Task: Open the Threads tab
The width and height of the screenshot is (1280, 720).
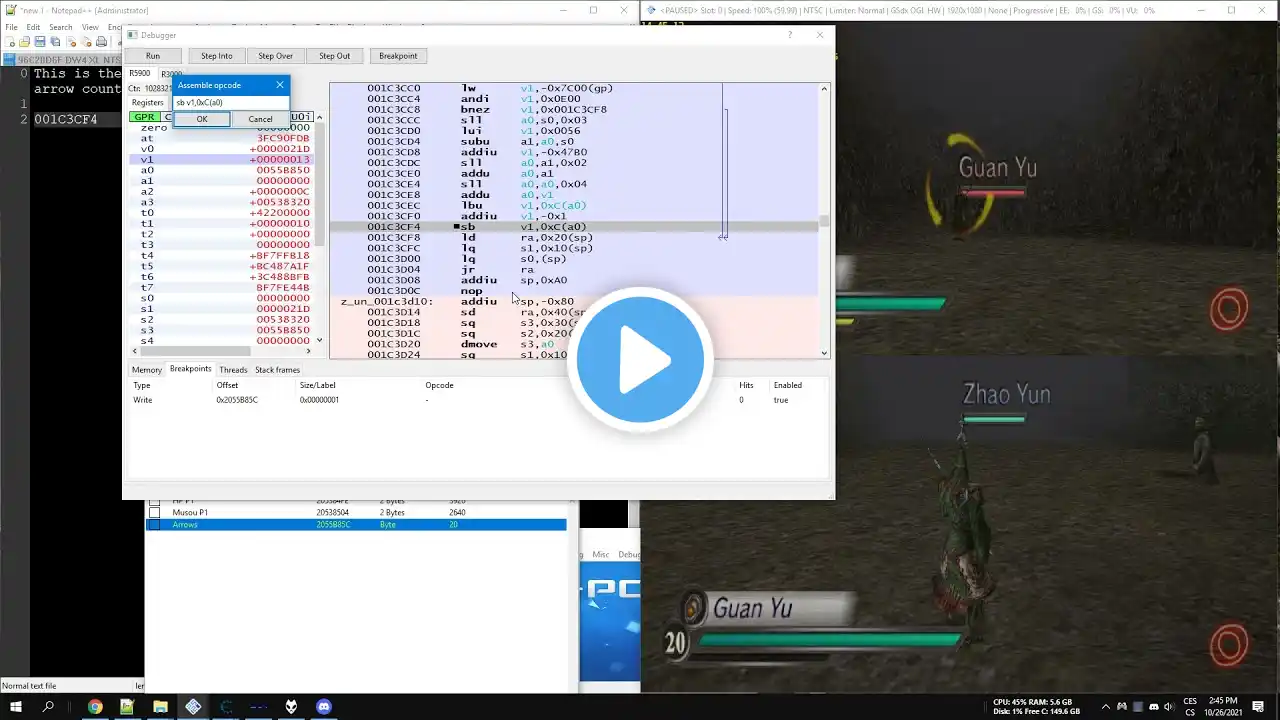Action: click(x=233, y=370)
